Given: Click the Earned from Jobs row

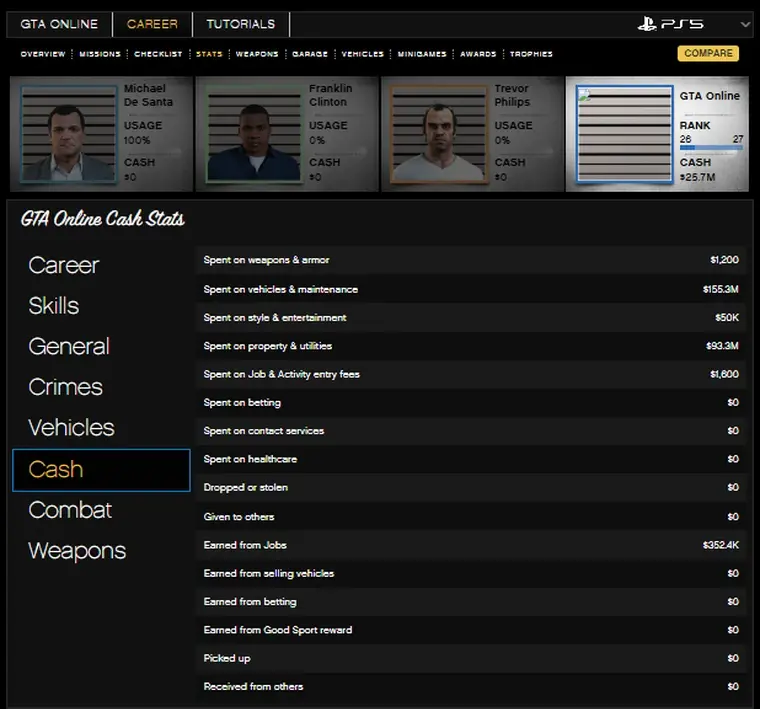Looking at the screenshot, I should tap(470, 545).
